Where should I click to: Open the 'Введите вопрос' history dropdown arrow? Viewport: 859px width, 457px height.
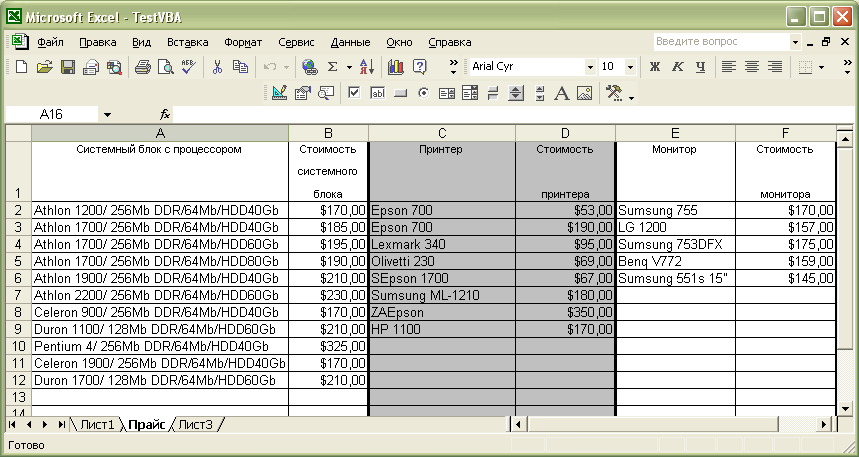click(796, 42)
